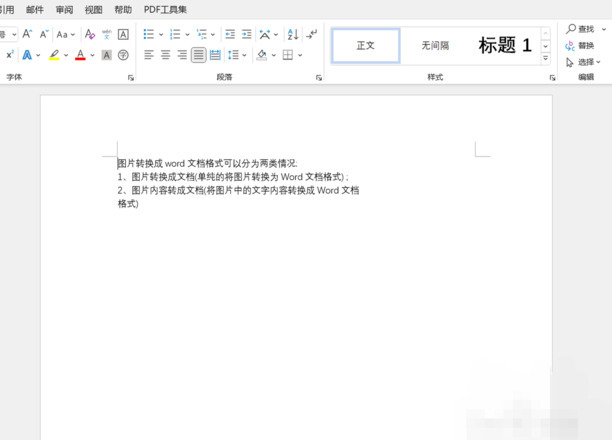Click the line starting 图片转换成 word 文档格式

coord(208,164)
